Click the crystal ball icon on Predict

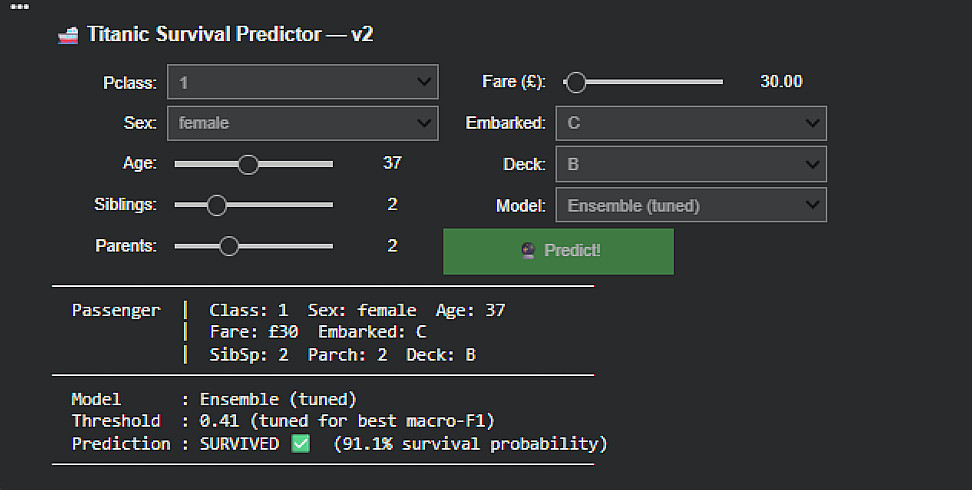click(529, 251)
